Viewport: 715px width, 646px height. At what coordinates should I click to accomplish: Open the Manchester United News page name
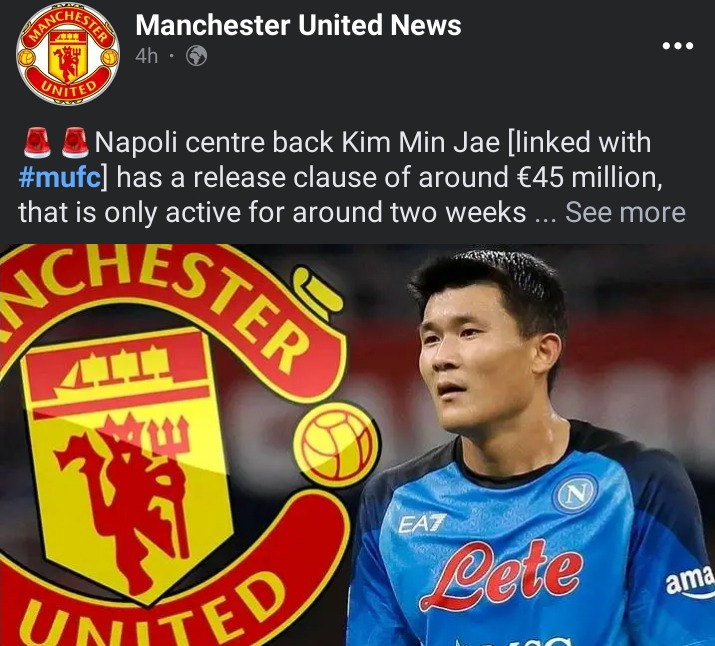click(x=298, y=25)
